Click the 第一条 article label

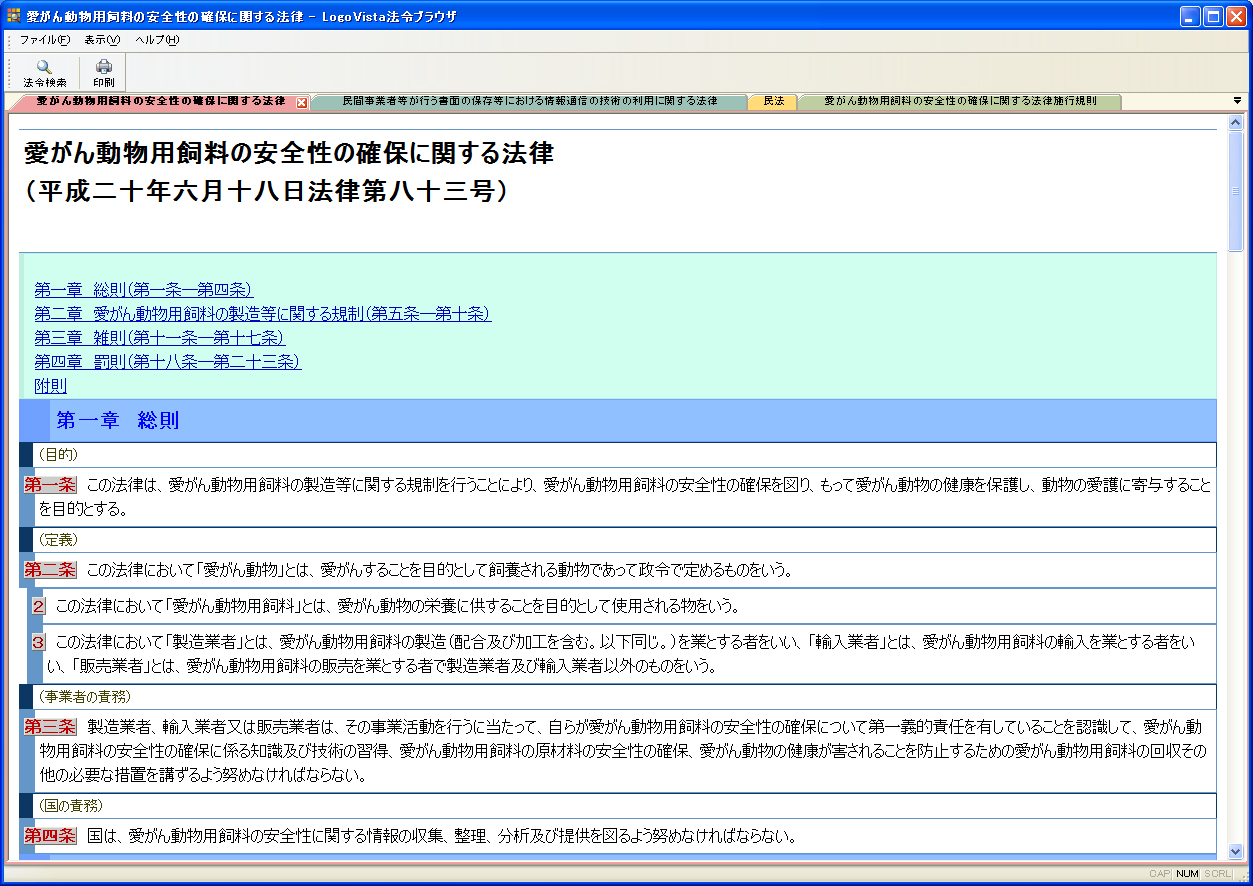pyautogui.click(x=50, y=485)
